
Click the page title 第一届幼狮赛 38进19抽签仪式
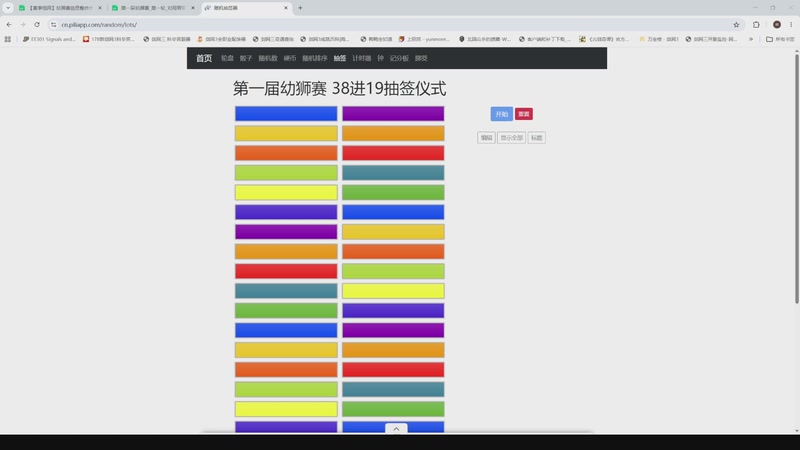point(340,88)
